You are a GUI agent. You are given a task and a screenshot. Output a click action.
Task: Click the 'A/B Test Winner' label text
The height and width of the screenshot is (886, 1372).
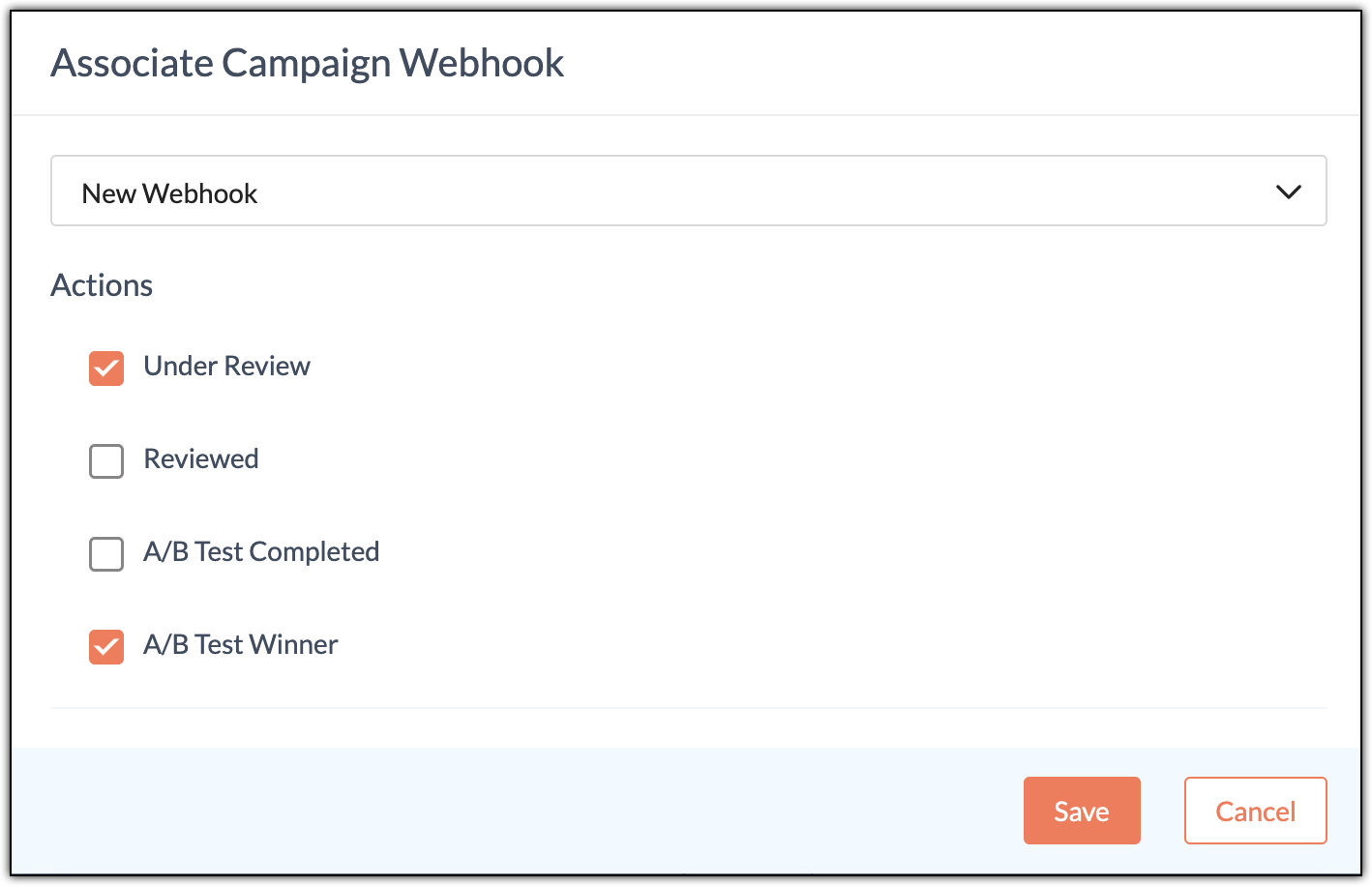(240, 644)
